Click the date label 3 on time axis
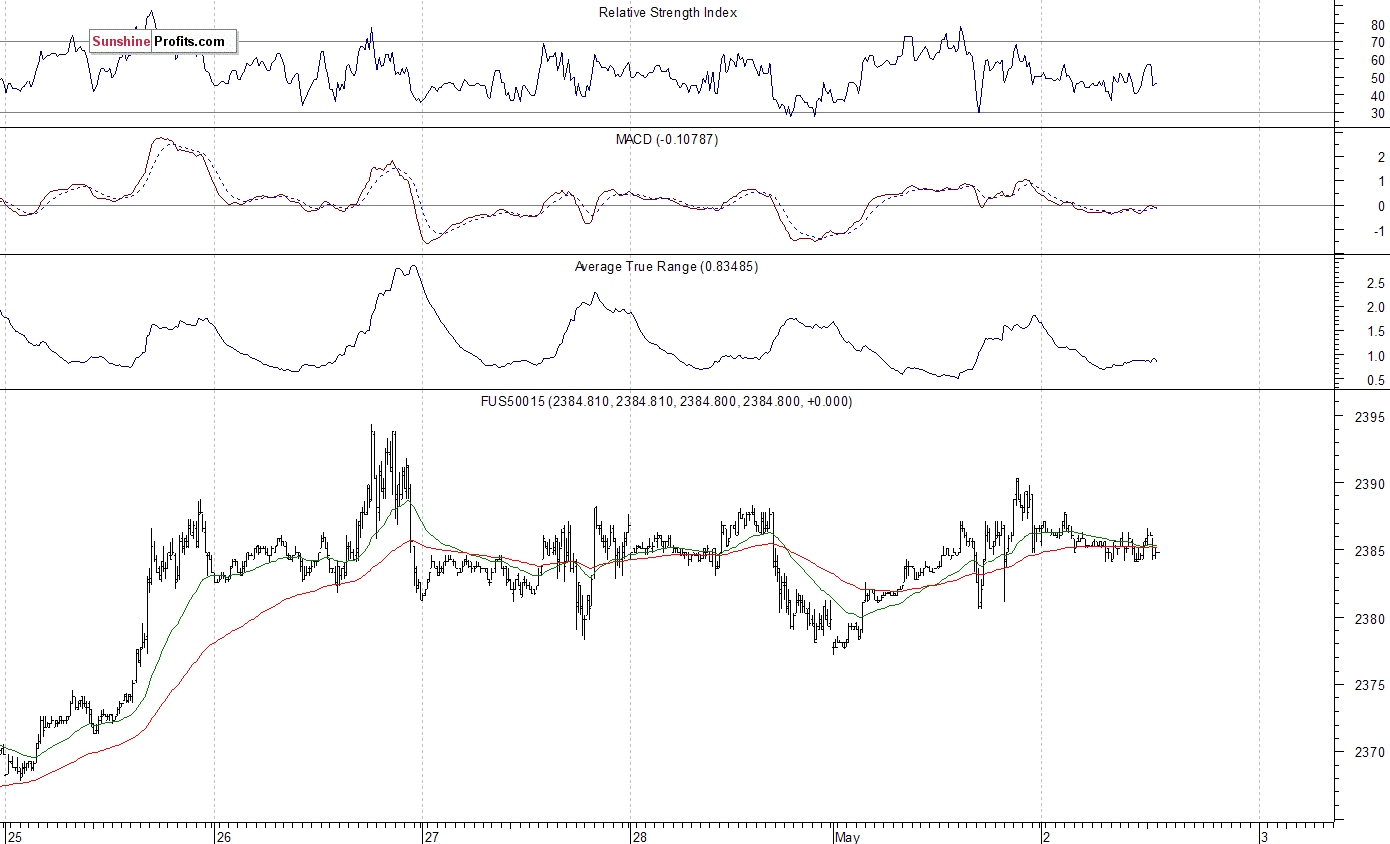The width and height of the screenshot is (1390, 844). [x=1264, y=836]
